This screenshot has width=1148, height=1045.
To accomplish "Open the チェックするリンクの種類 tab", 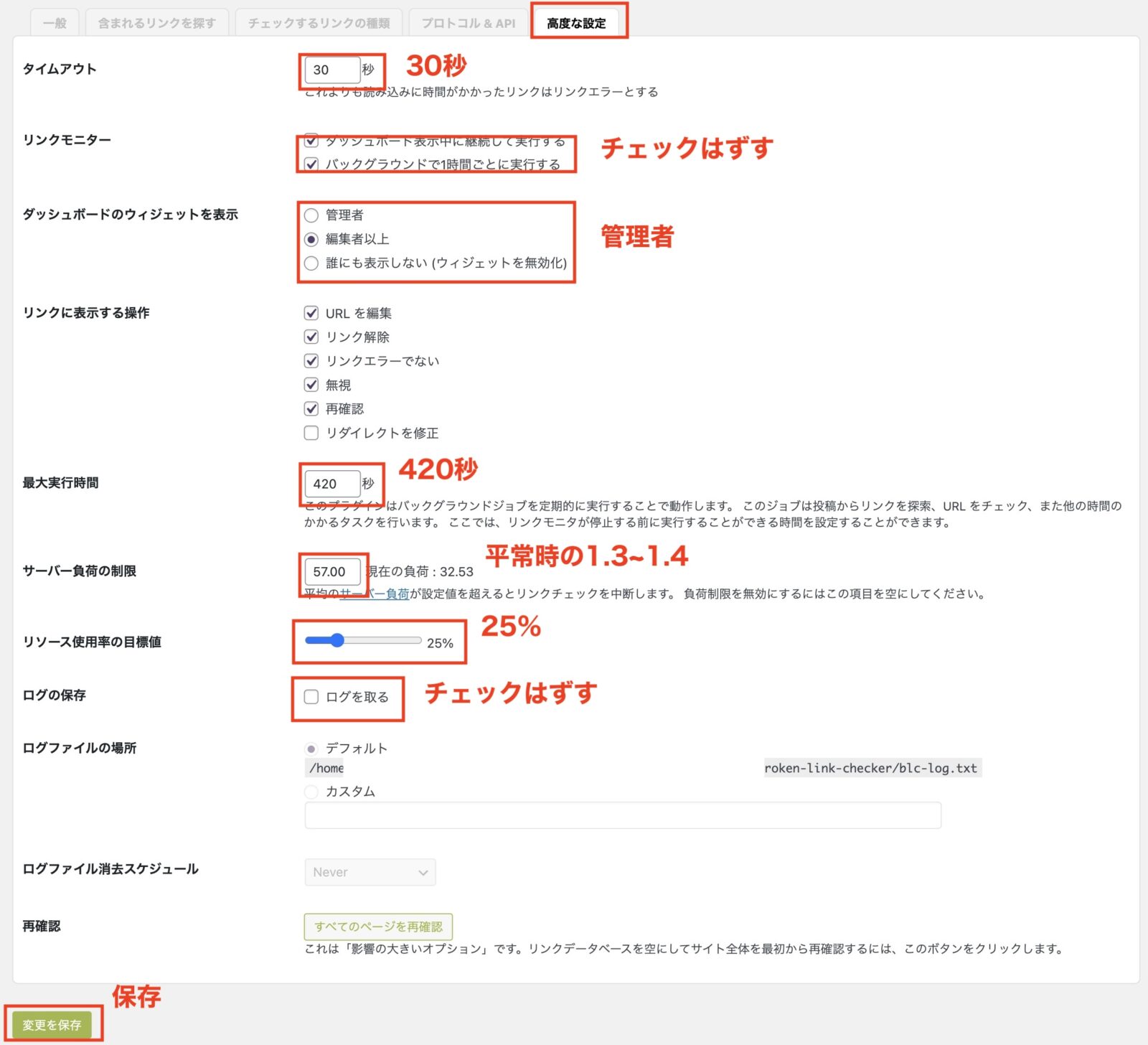I will pyautogui.click(x=319, y=23).
